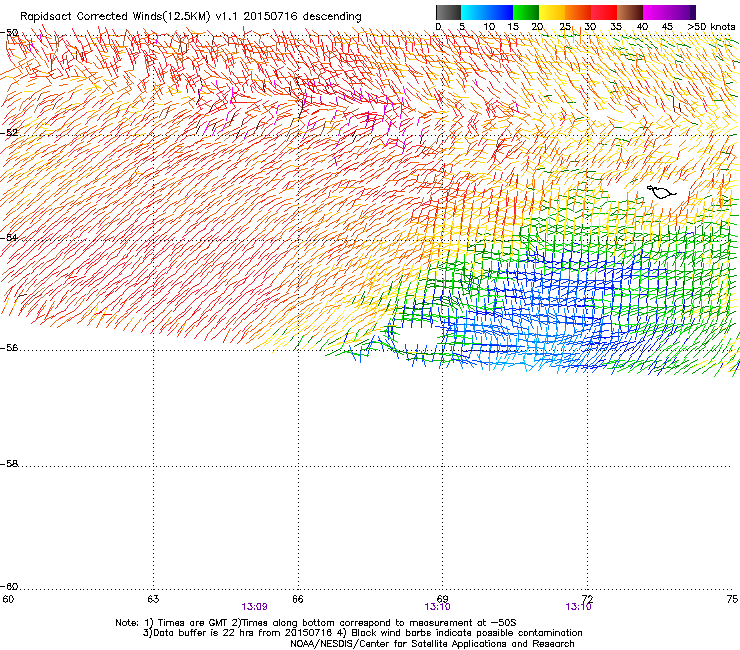Click the -60 latitude label
This screenshot has width=740, height=650.
[x=9, y=586]
